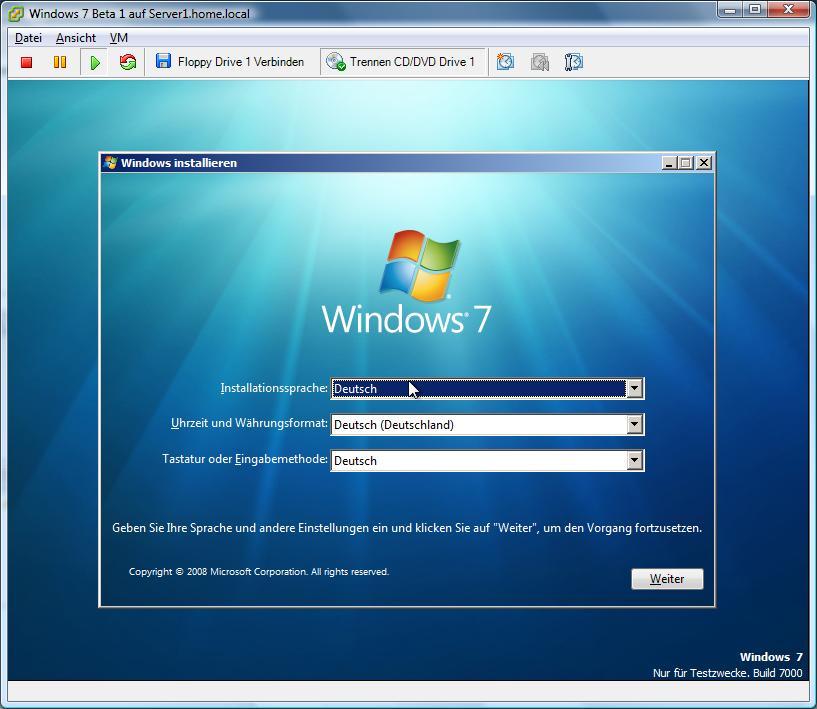The height and width of the screenshot is (709, 817).
Task: Close the VMware console window
Action: point(789,9)
